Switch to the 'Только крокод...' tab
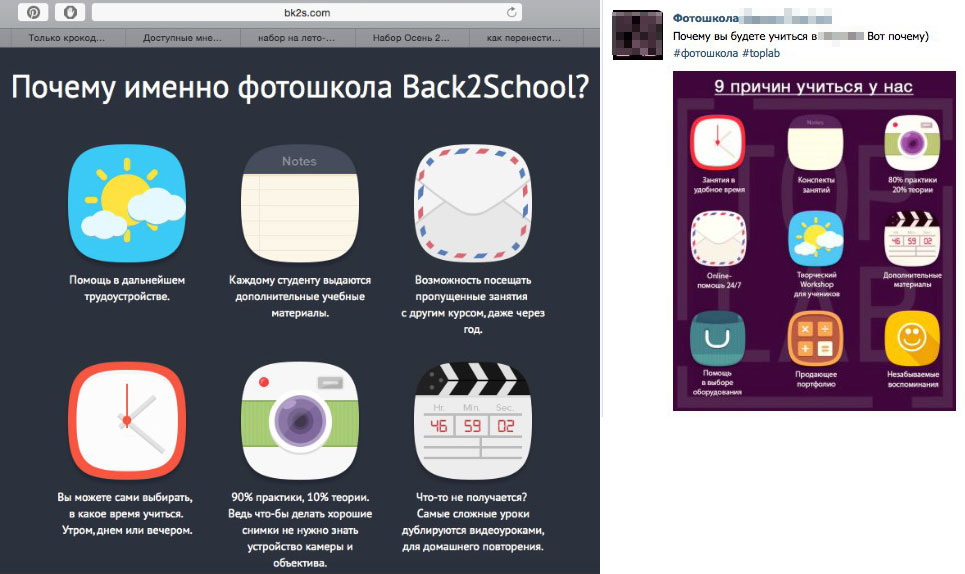965x574 pixels. click(66, 38)
